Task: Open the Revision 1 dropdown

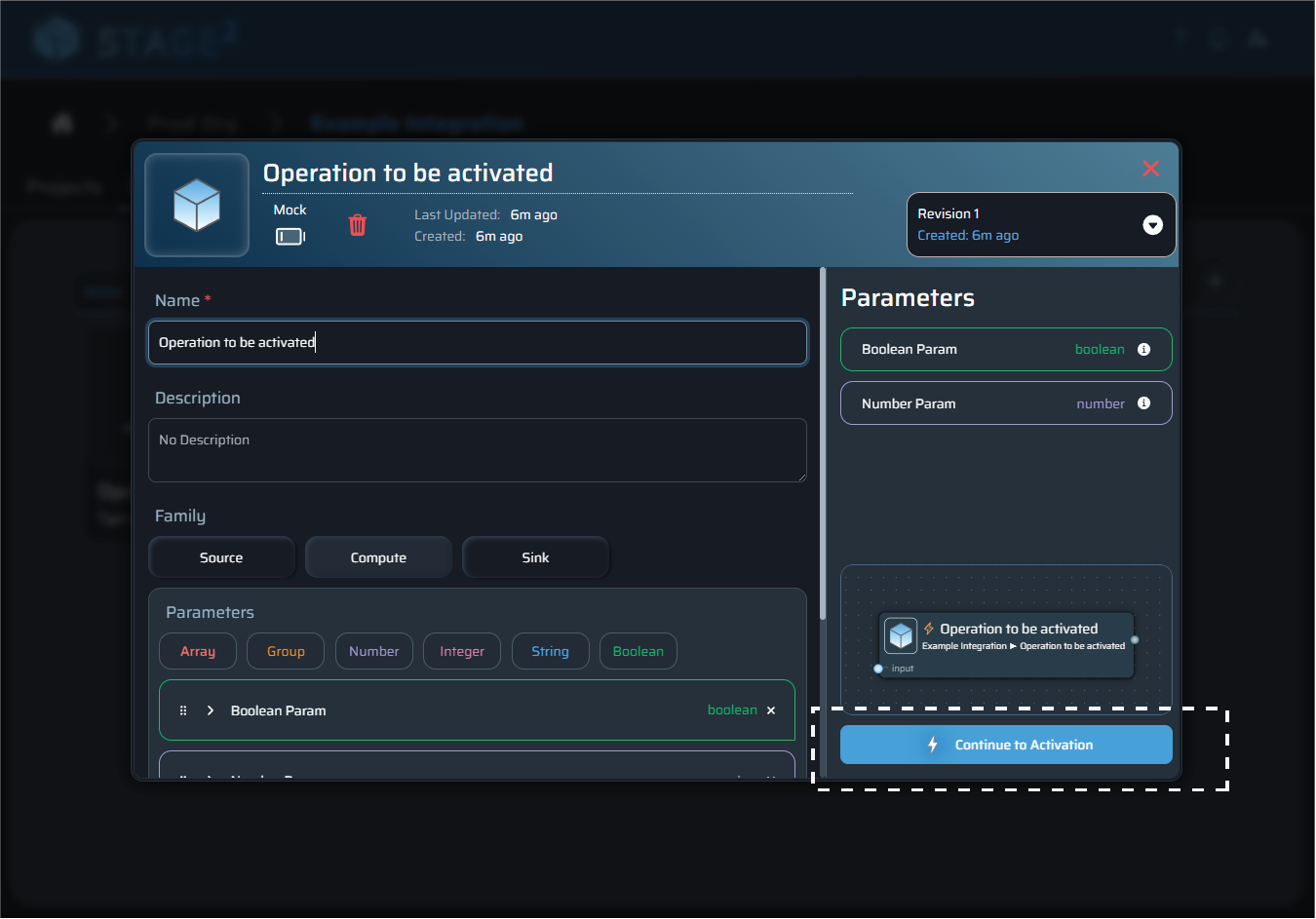Action: tap(1152, 225)
